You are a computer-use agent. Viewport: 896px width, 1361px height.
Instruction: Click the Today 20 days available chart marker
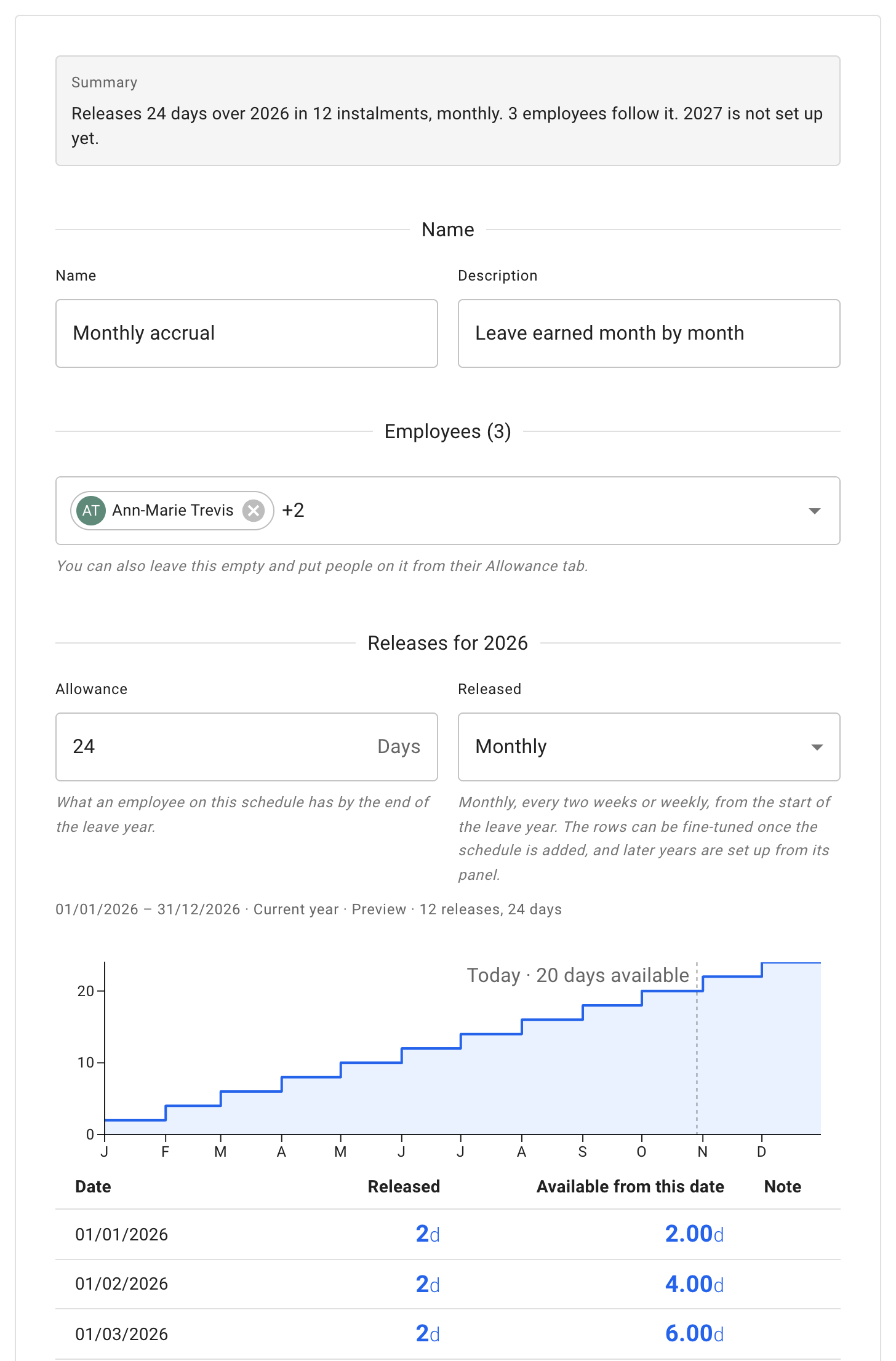(x=577, y=975)
